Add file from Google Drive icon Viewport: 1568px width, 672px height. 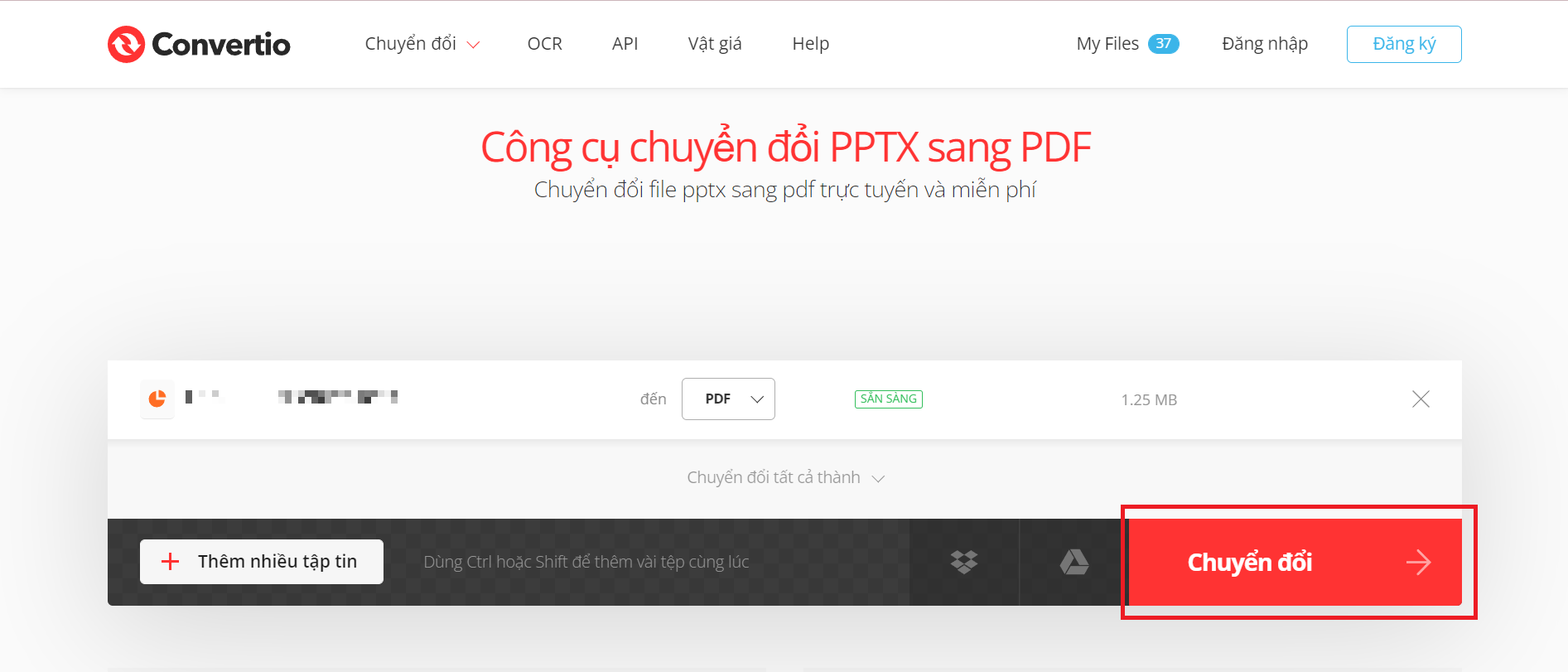point(1074,562)
